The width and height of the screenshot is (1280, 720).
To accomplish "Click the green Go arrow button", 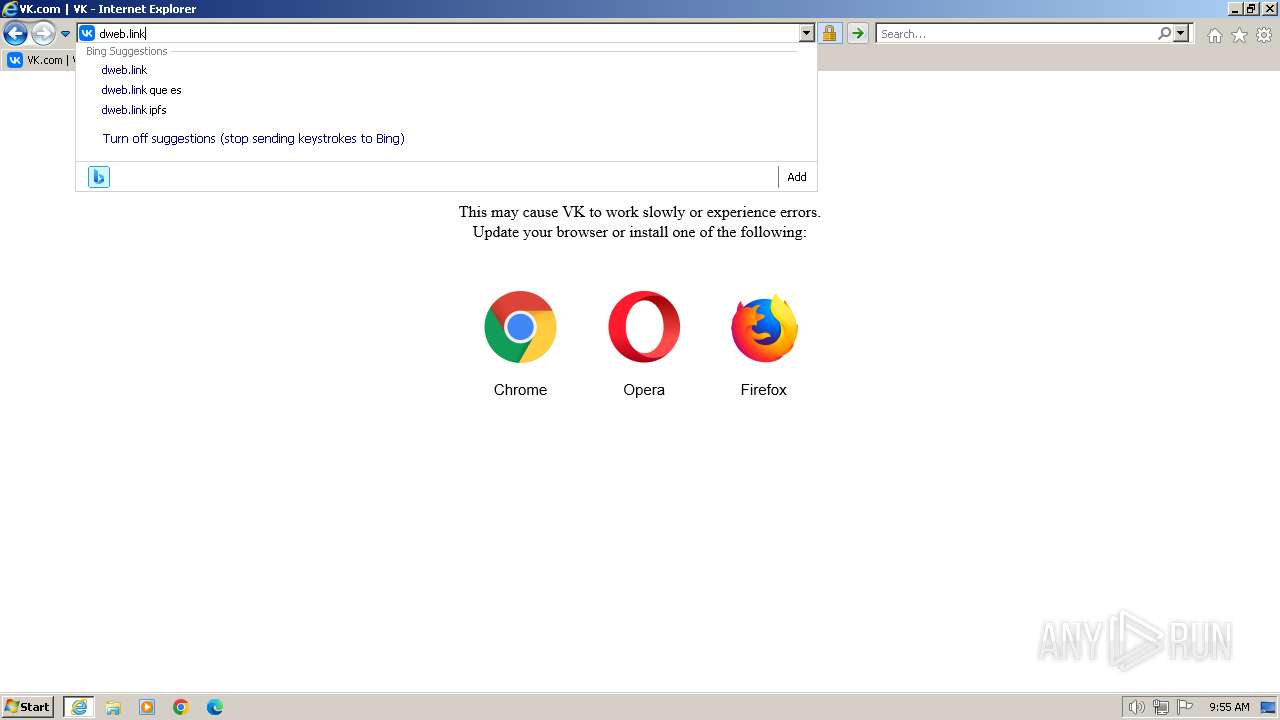I will pyautogui.click(x=858, y=33).
